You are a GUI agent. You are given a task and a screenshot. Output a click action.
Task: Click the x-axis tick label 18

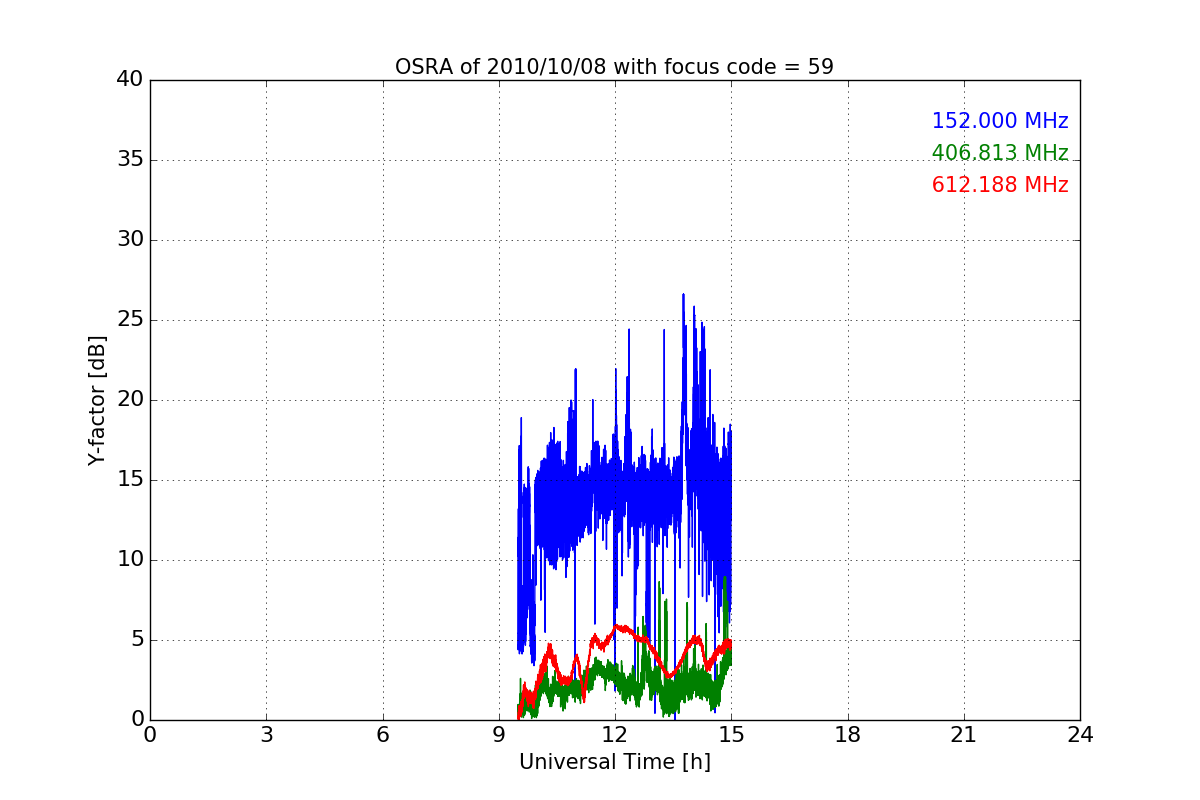848,735
